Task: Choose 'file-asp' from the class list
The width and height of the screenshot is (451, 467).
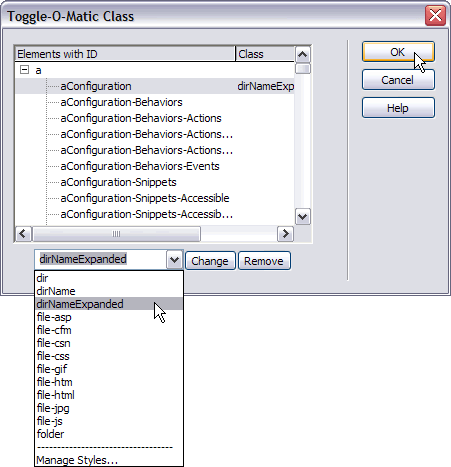Action: pos(109,317)
